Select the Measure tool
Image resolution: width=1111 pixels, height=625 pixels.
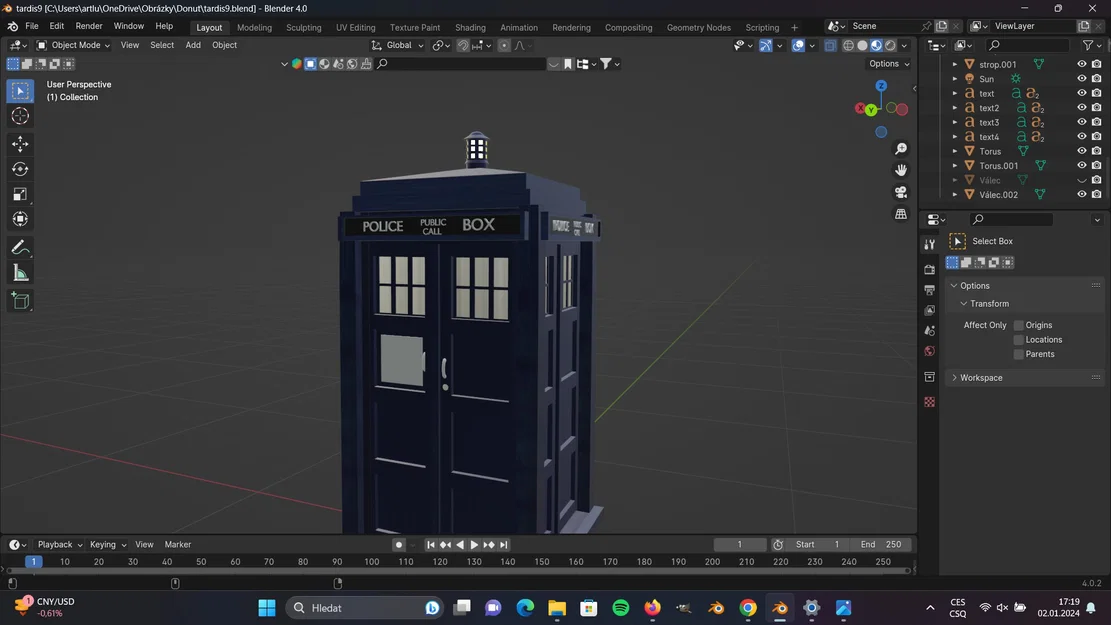[x=19, y=272]
